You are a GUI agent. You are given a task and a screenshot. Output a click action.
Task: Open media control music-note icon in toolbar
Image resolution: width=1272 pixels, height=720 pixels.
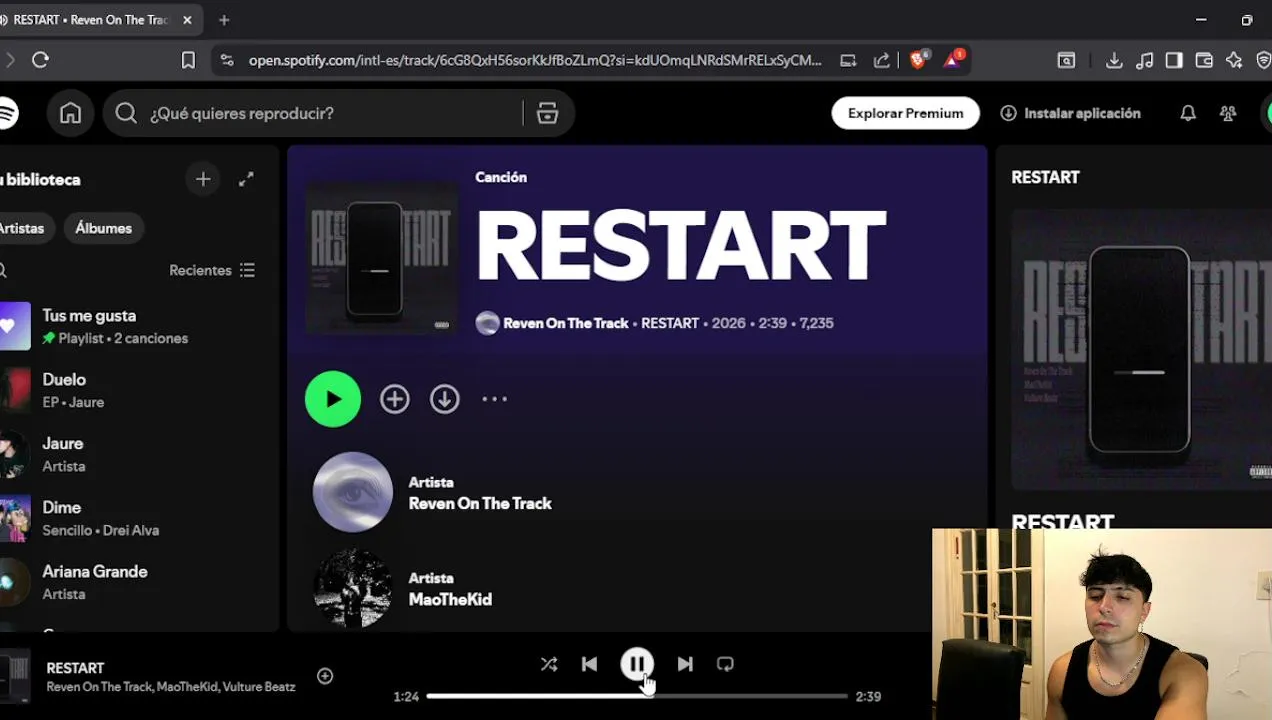coord(1145,60)
